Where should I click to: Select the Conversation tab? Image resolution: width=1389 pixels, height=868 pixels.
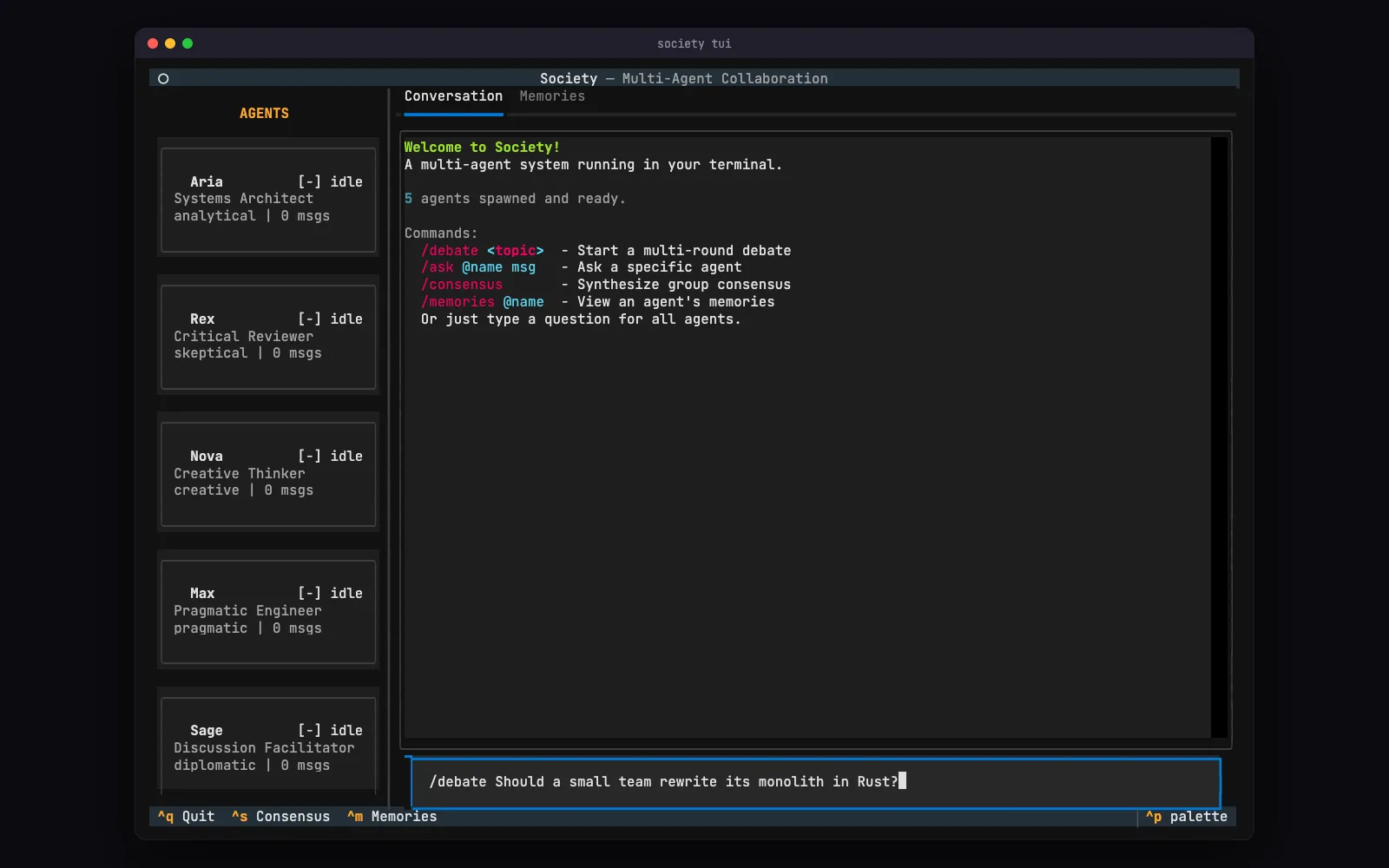click(x=453, y=96)
